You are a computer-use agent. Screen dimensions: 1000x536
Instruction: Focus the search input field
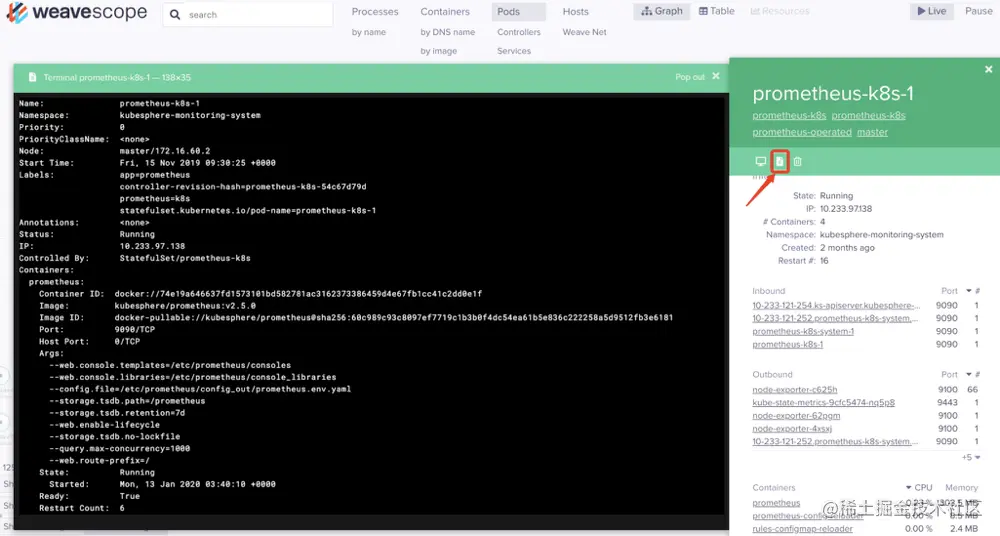pyautogui.click(x=247, y=14)
